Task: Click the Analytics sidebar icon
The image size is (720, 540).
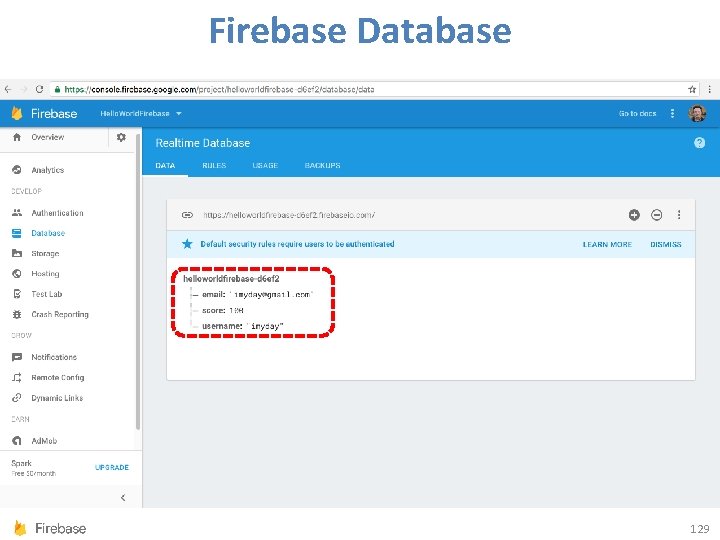Action: pyautogui.click(x=17, y=170)
